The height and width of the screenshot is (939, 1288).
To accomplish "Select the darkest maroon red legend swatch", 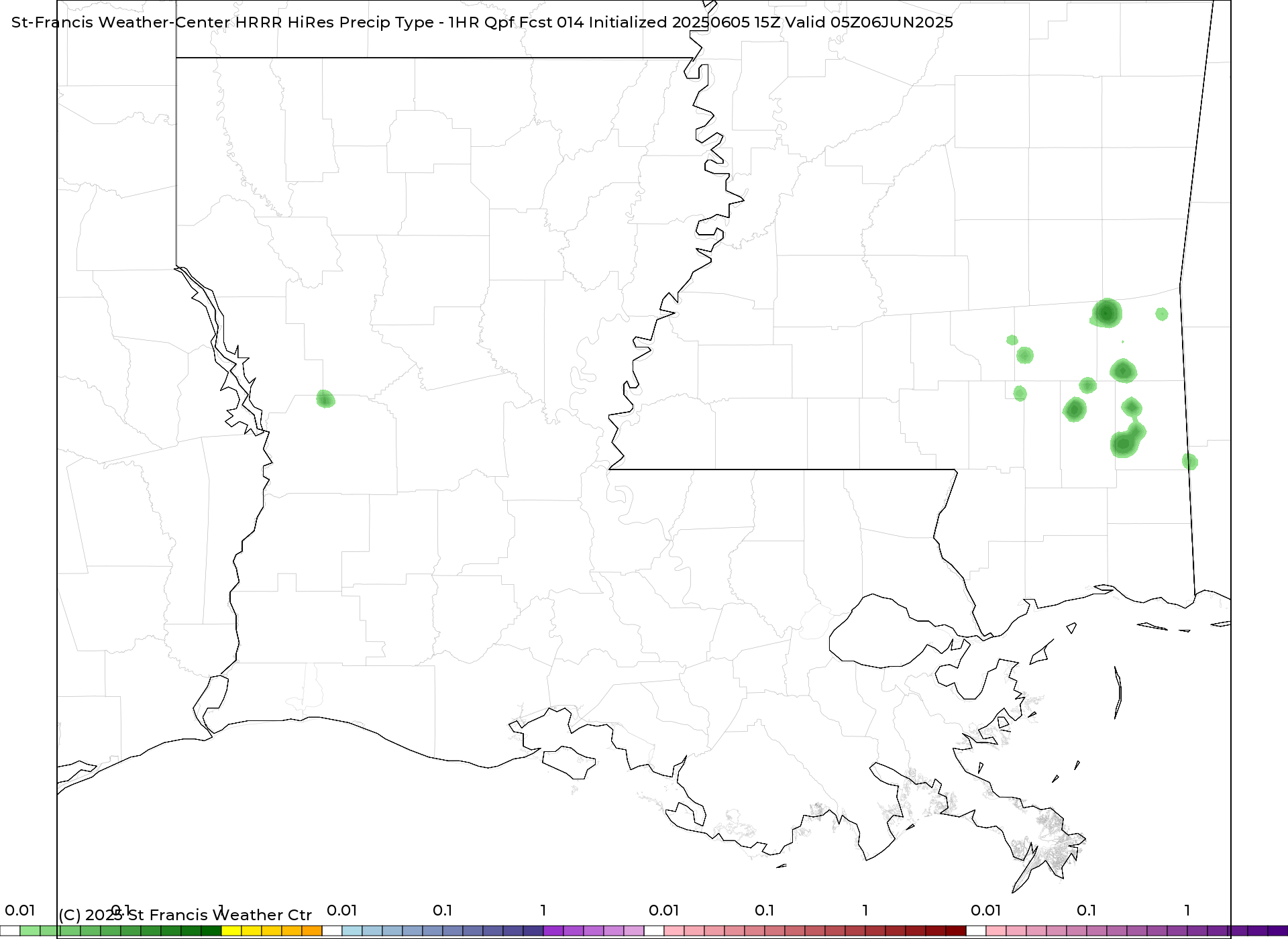I will coord(956,931).
